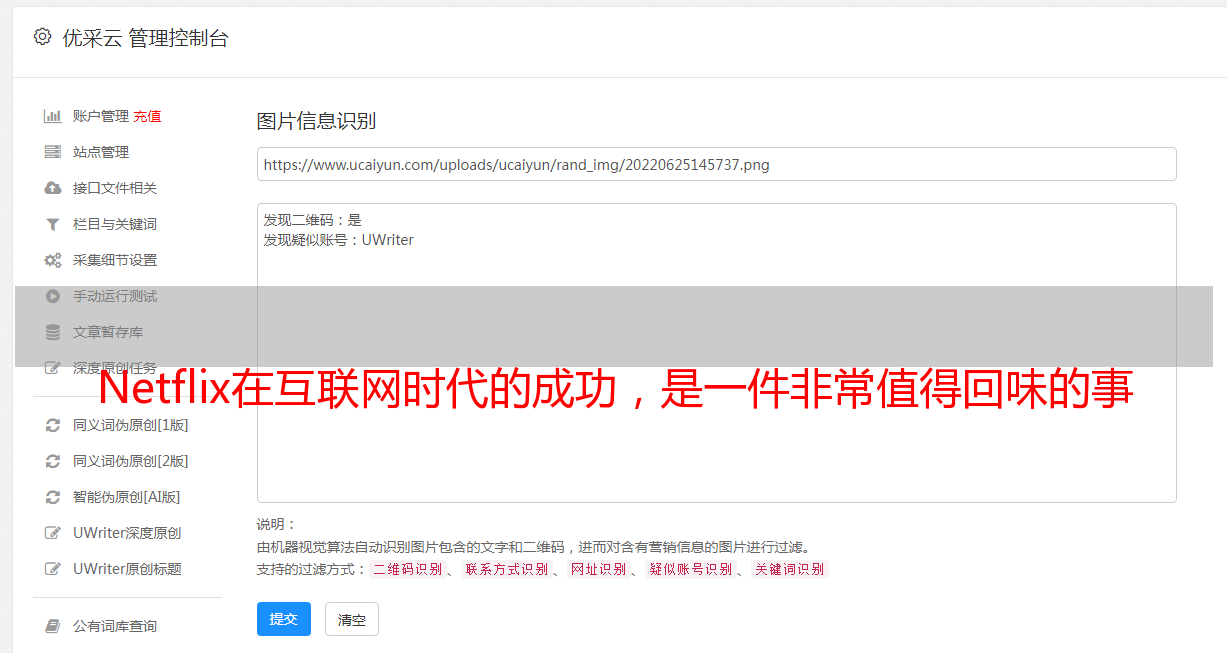1227x653 pixels.
Task: Open 同义词伪原创[2版] menu item
Action: click(131, 461)
